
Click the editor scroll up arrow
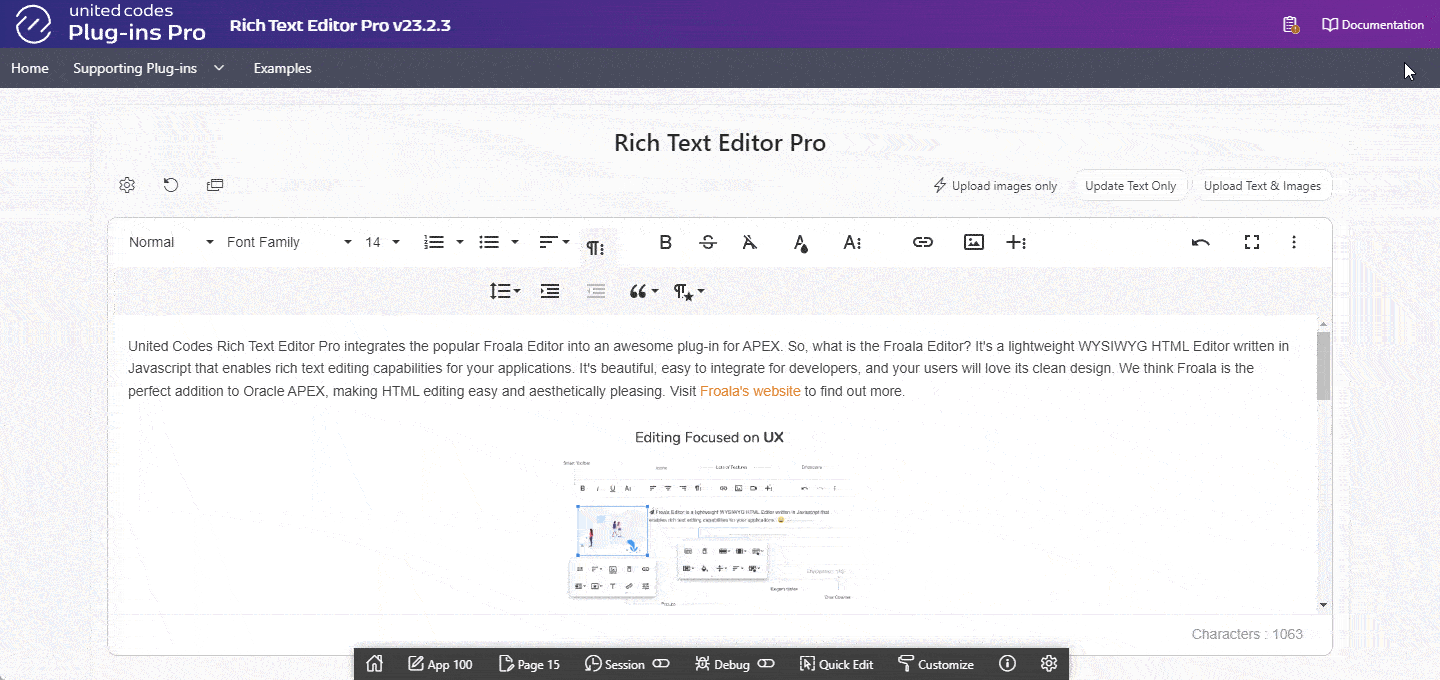(x=1324, y=324)
